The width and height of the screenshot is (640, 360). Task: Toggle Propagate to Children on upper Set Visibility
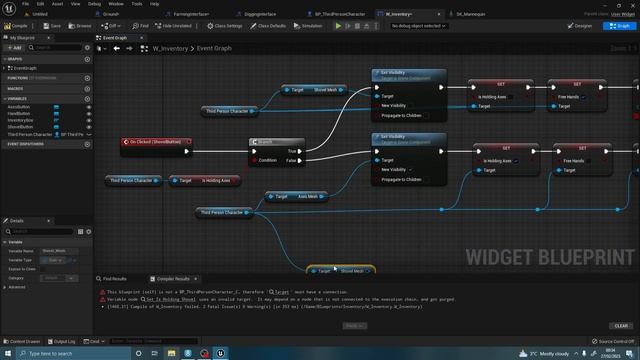(427, 116)
